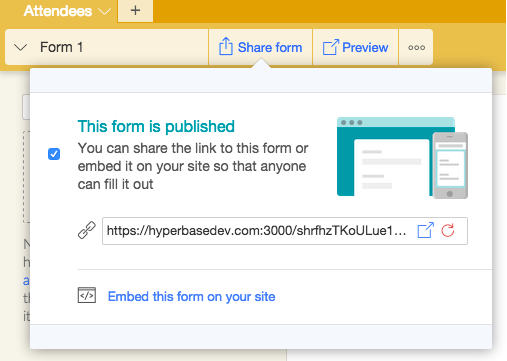Regenerate the share link with red refresh icon
The width and height of the screenshot is (507, 361).
coord(448,230)
